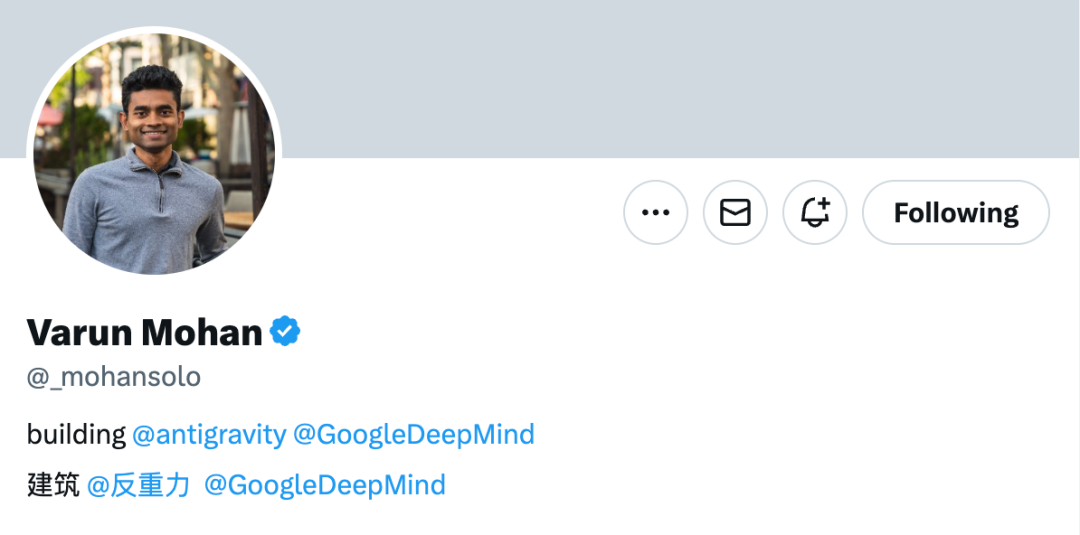1080x535 pixels.
Task: Click the bell icon with plus sign
Action: pyautogui.click(x=815, y=212)
